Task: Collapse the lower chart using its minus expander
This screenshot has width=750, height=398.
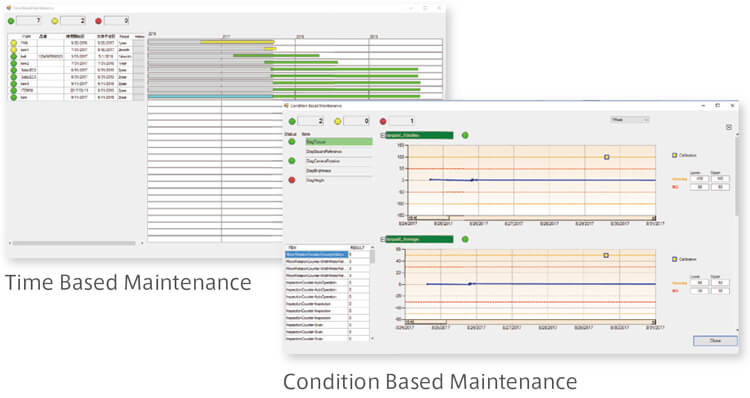Action: (x=383, y=239)
